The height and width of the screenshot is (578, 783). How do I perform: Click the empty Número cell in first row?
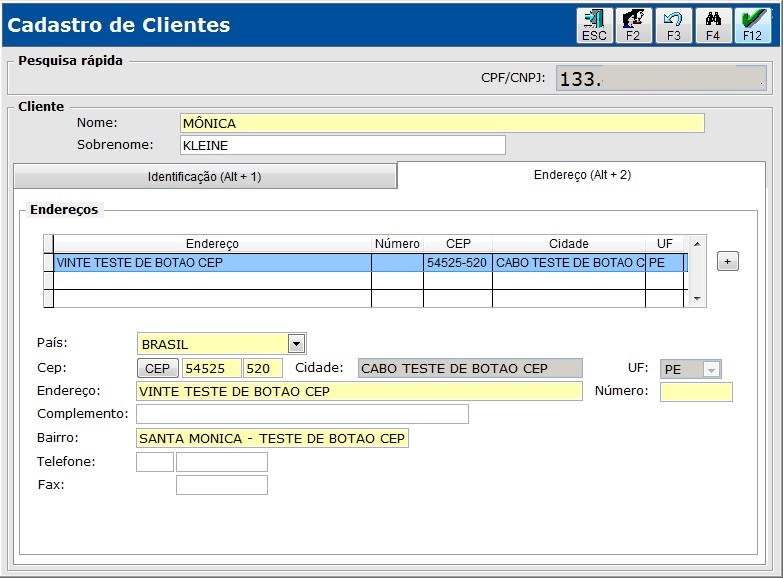[x=397, y=262]
